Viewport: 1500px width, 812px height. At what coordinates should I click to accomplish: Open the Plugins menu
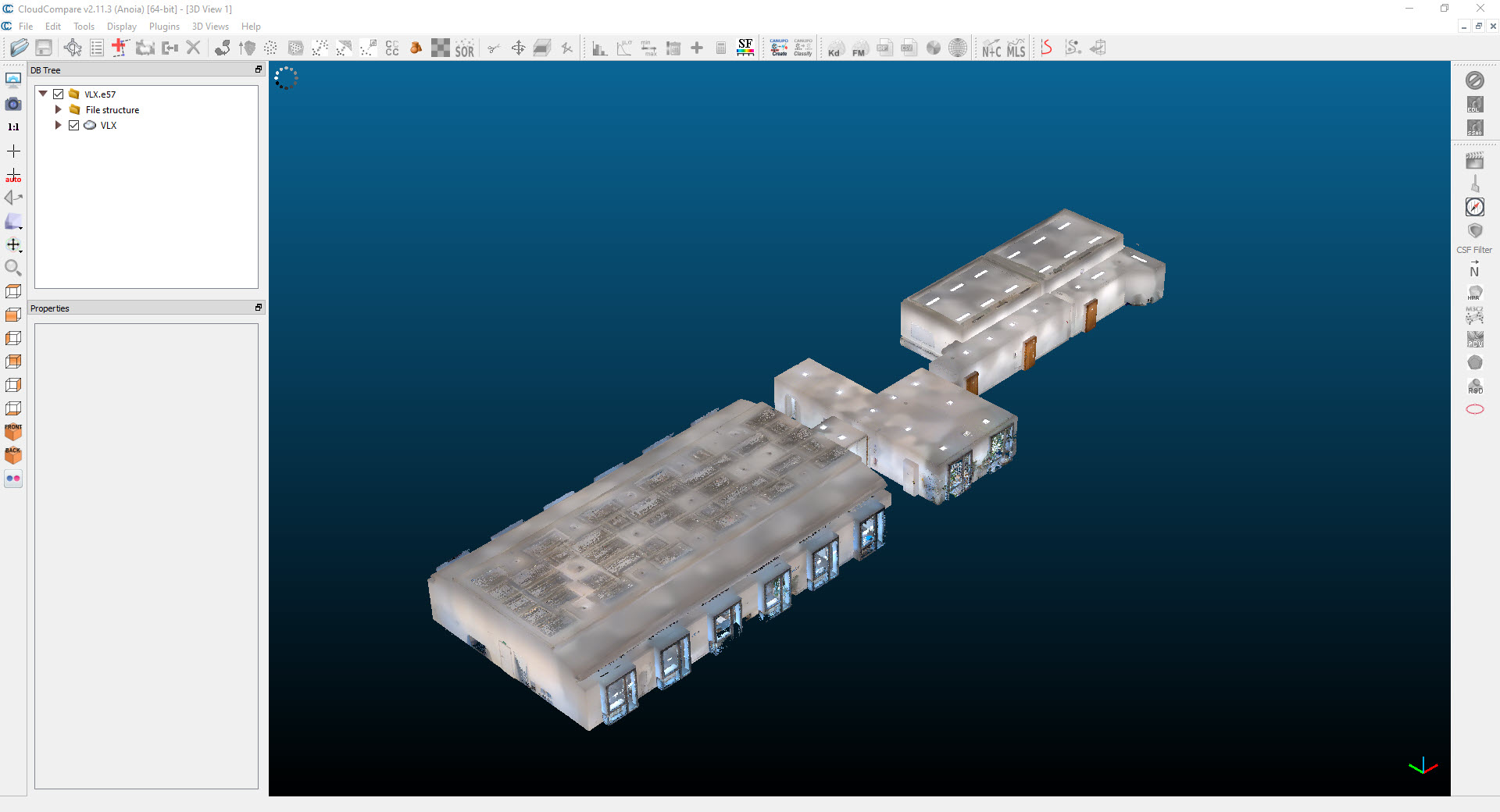point(164,27)
